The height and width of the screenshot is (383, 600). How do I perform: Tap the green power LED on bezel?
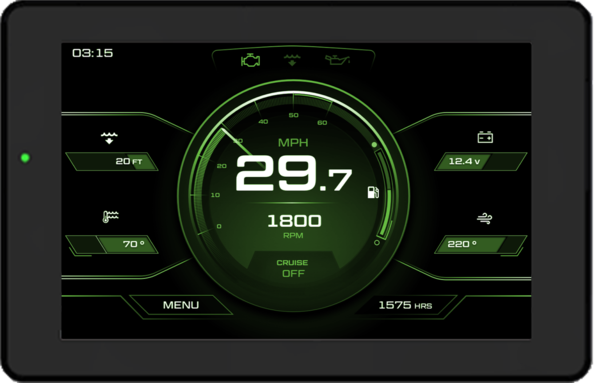(25, 158)
